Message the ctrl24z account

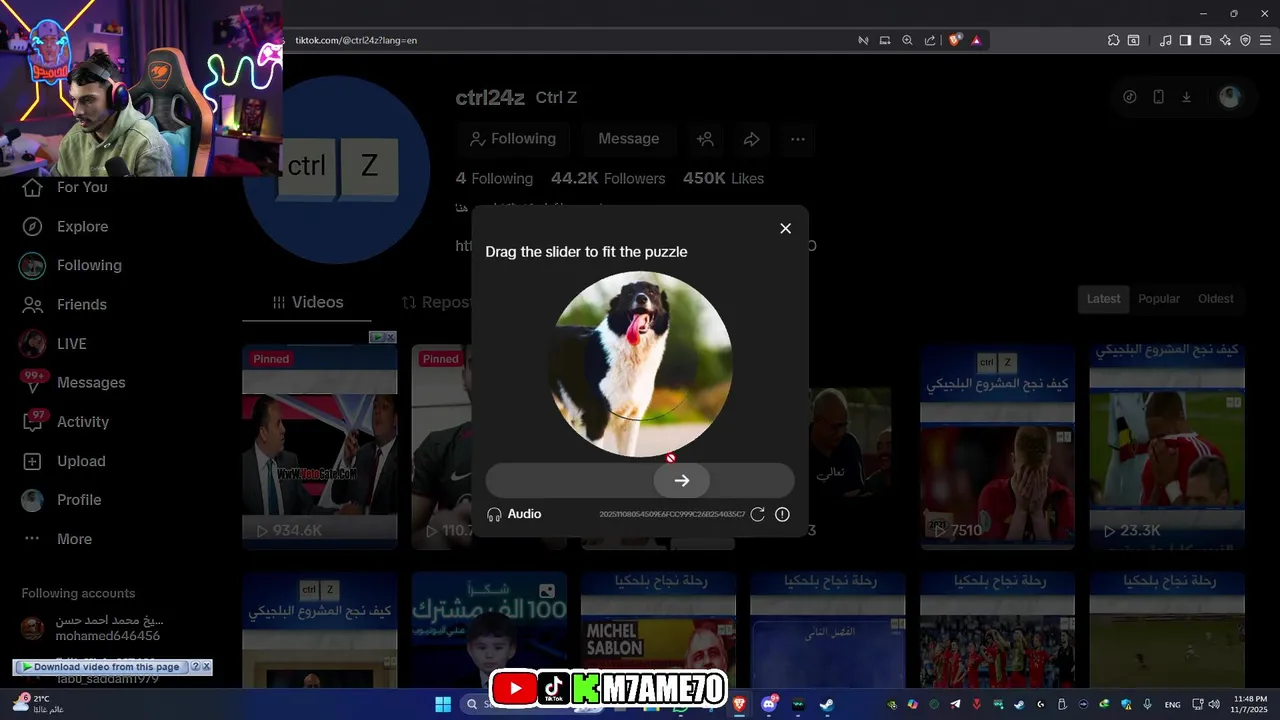[x=628, y=139]
